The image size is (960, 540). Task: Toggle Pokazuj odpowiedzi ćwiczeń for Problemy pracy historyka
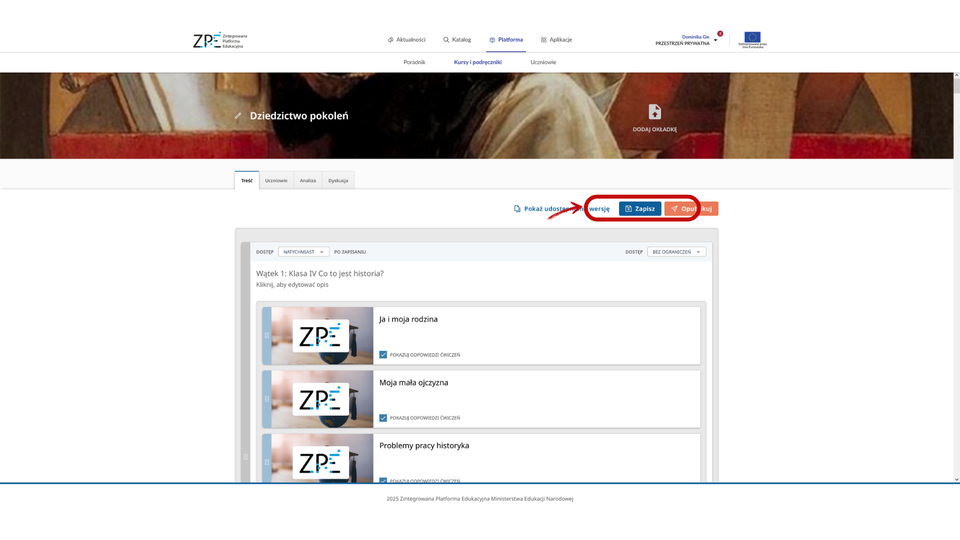[383, 480]
